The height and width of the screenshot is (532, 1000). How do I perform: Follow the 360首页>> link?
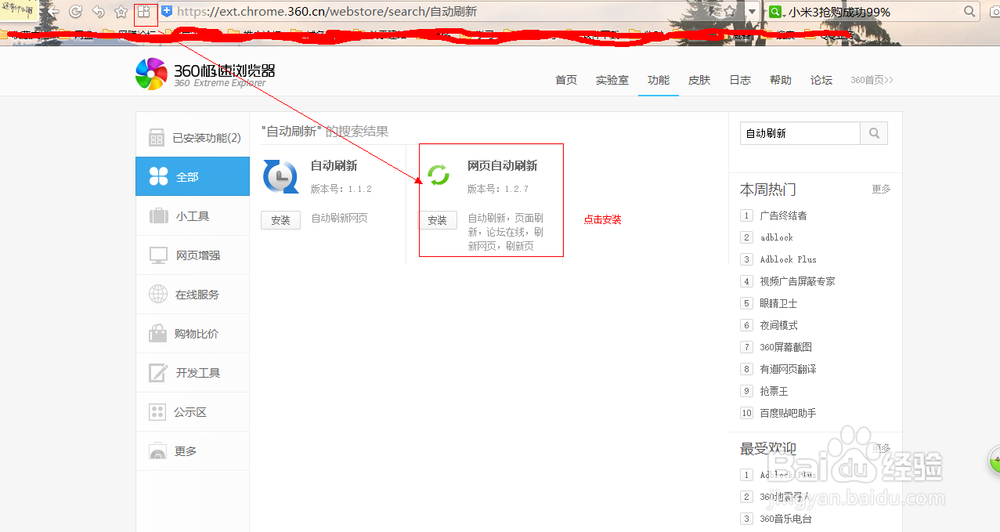872,80
